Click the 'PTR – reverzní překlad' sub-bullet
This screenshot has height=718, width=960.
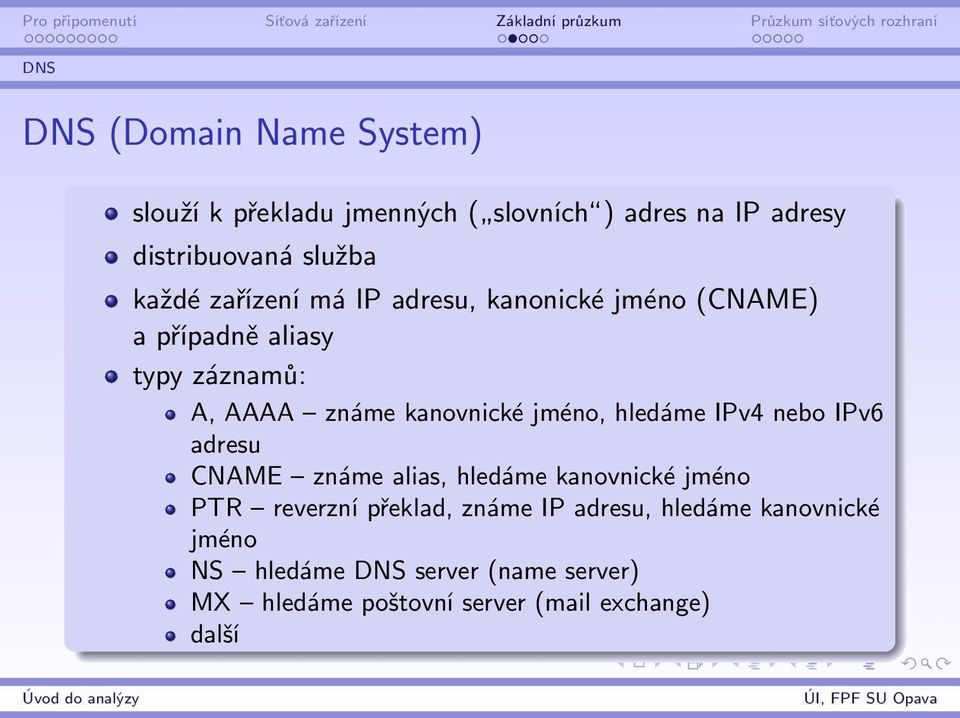pos(535,523)
